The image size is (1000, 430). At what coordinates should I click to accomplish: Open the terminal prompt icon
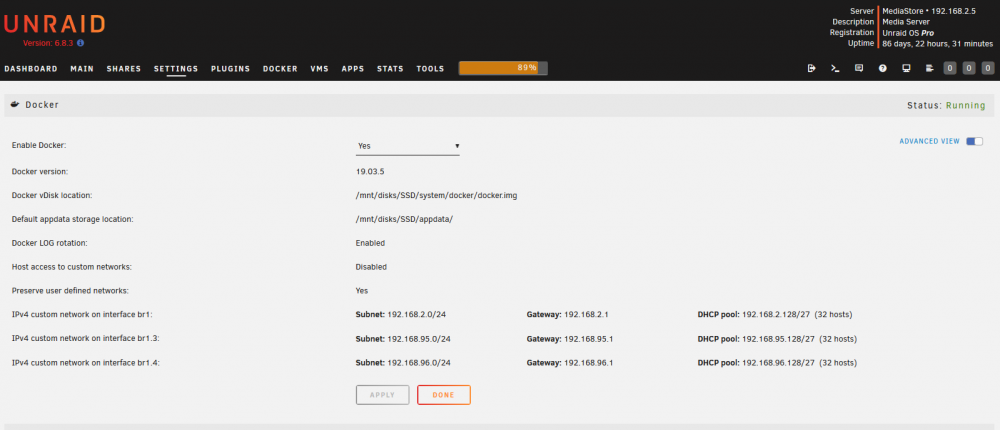pos(835,68)
